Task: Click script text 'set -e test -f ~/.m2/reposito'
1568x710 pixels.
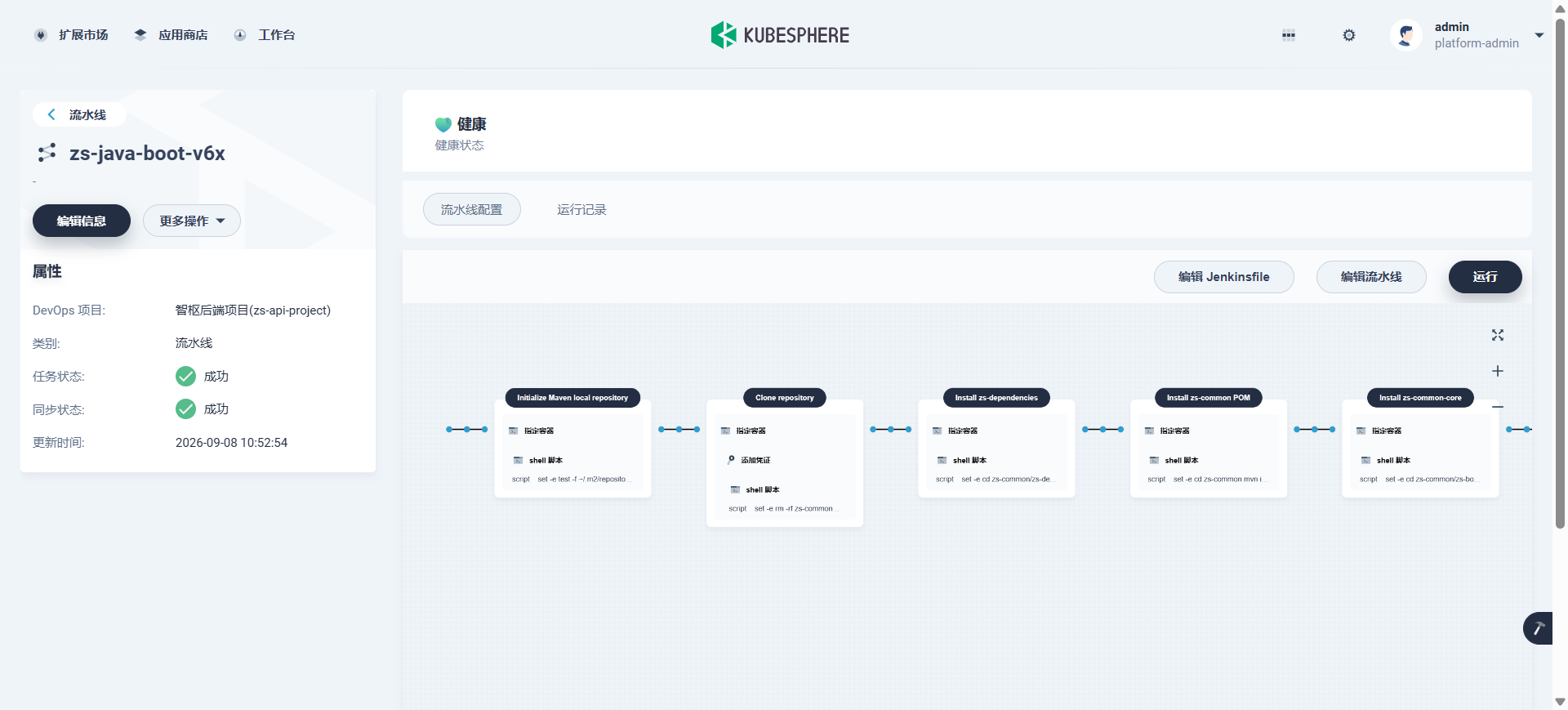Action: coord(585,480)
